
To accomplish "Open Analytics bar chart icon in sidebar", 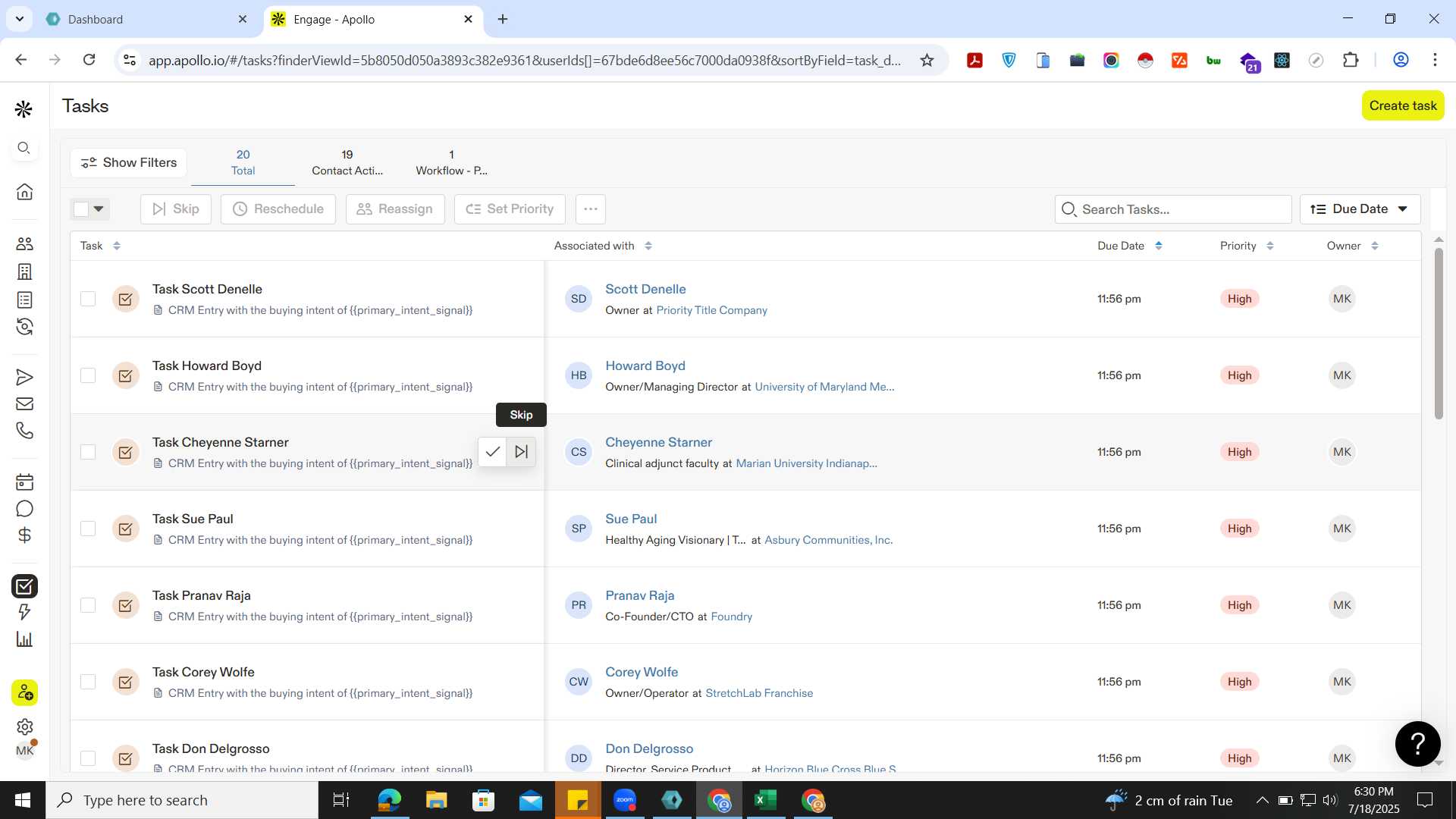I will pyautogui.click(x=24, y=639).
